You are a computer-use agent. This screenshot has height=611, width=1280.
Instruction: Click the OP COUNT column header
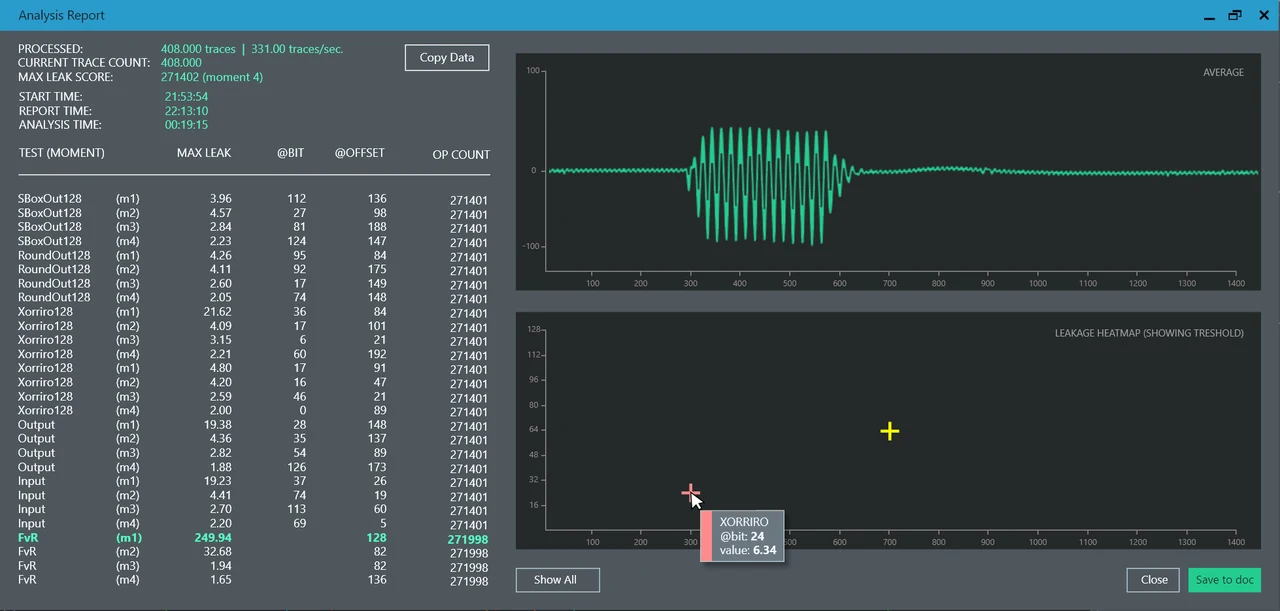click(x=461, y=155)
